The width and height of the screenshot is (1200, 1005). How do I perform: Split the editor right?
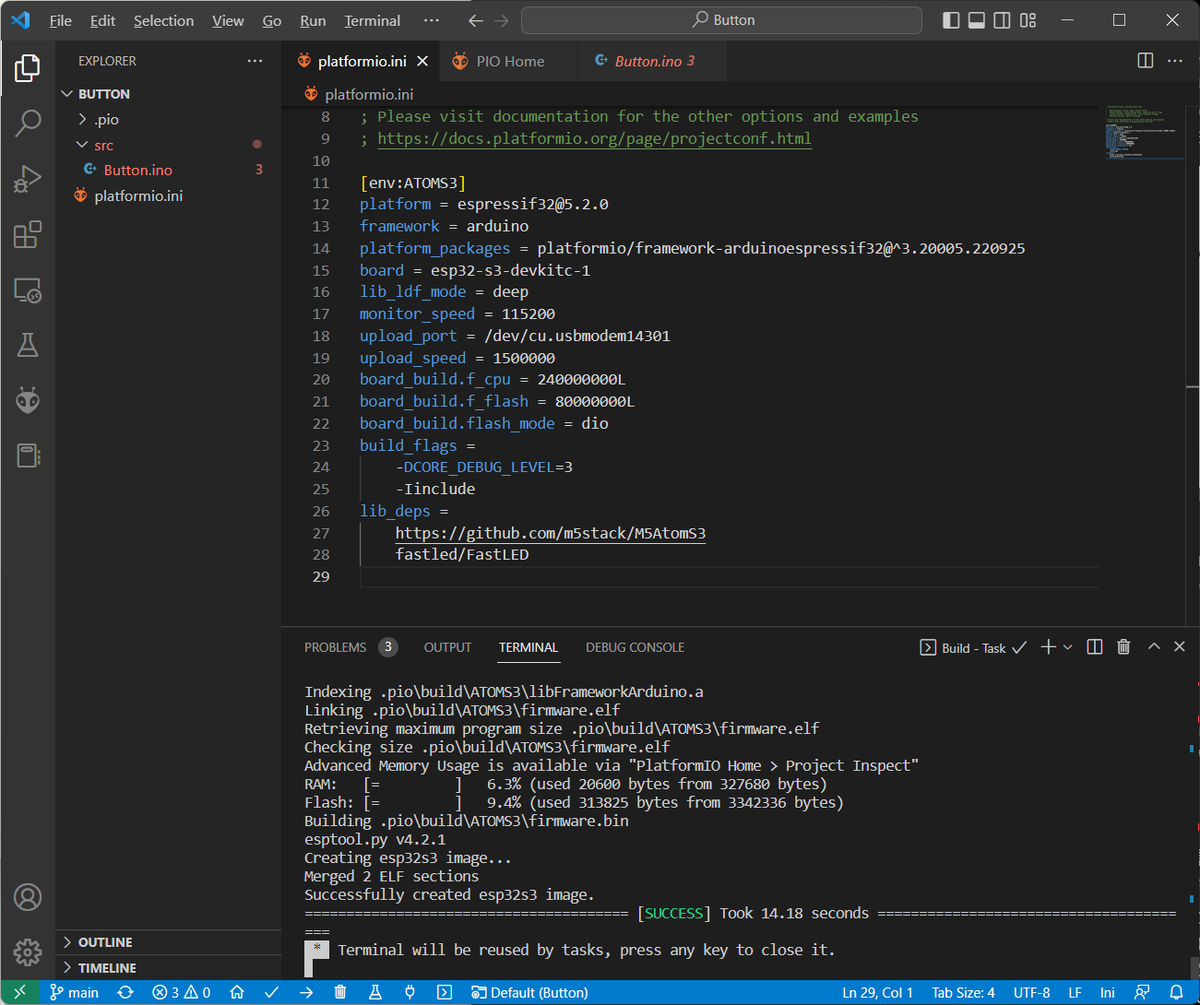click(1146, 61)
